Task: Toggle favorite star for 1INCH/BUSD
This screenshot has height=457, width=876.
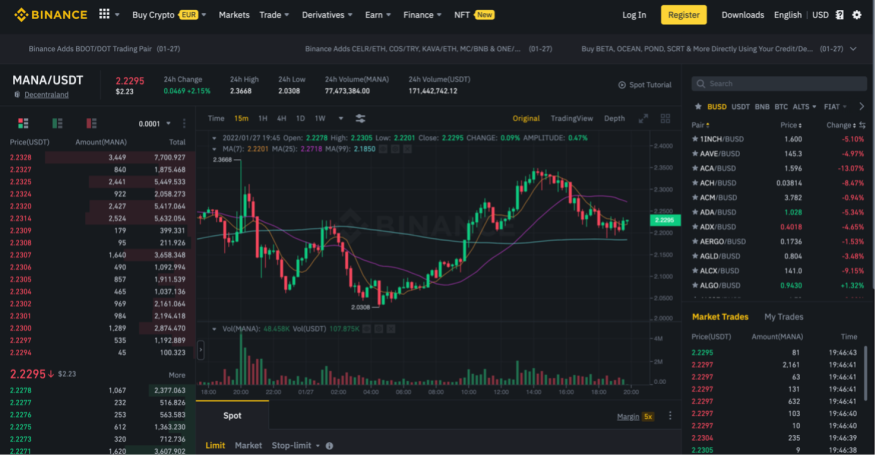Action: click(694, 139)
